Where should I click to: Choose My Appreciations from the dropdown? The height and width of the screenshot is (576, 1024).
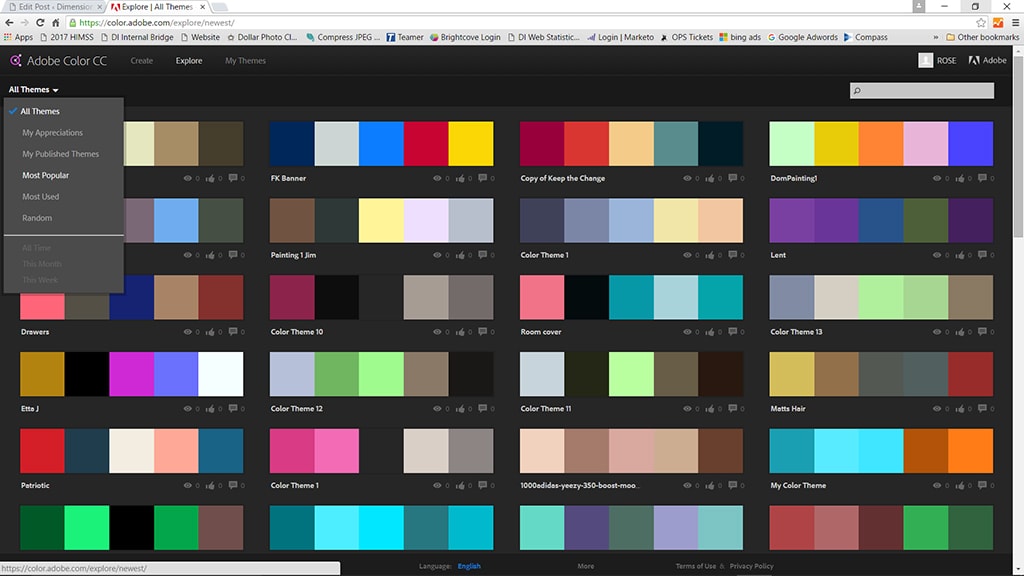pos(53,133)
